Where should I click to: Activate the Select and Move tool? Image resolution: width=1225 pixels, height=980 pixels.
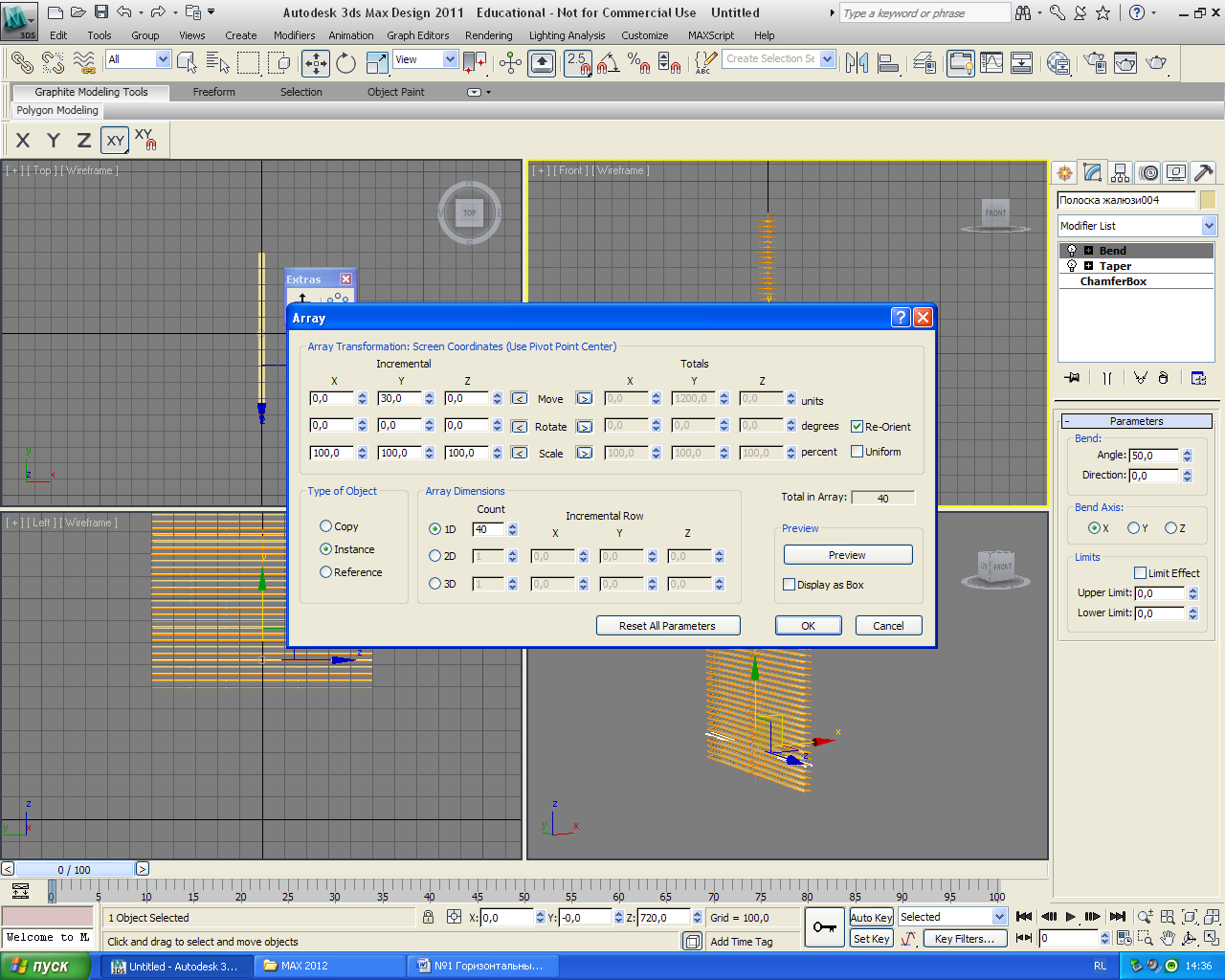click(316, 63)
